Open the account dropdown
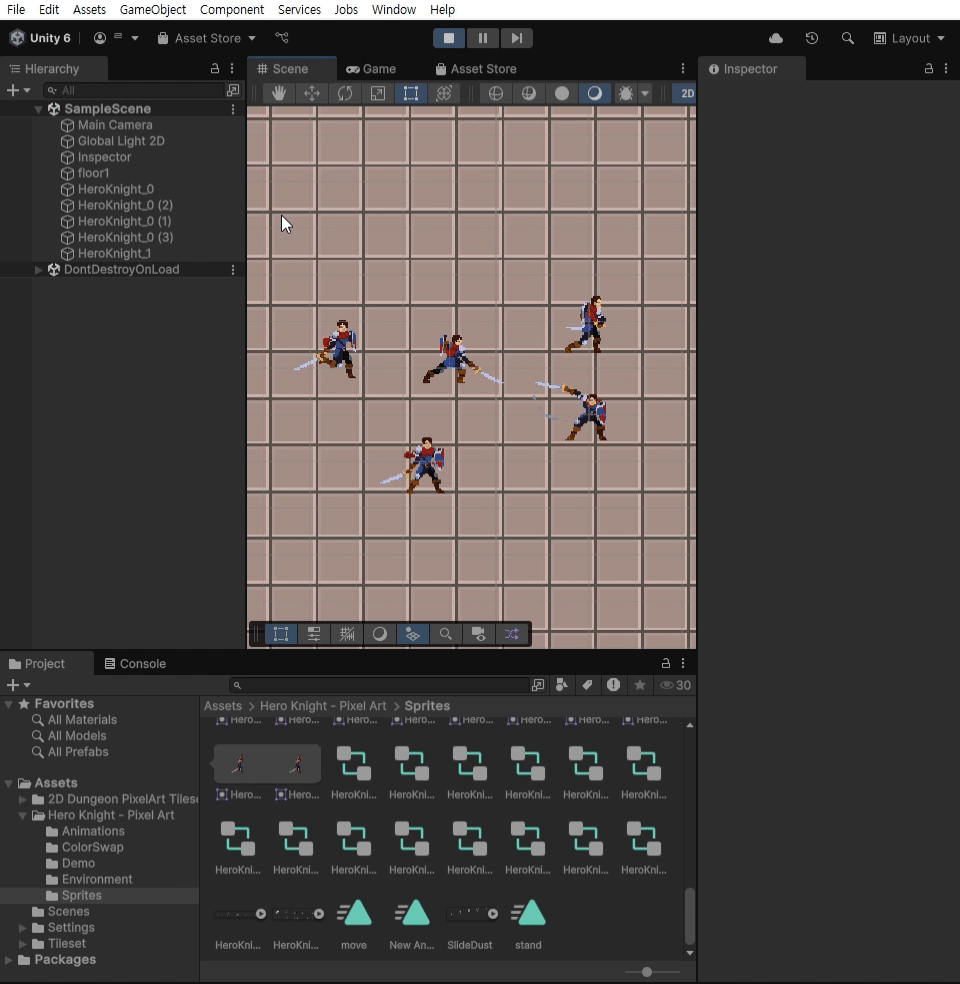 [x=116, y=38]
